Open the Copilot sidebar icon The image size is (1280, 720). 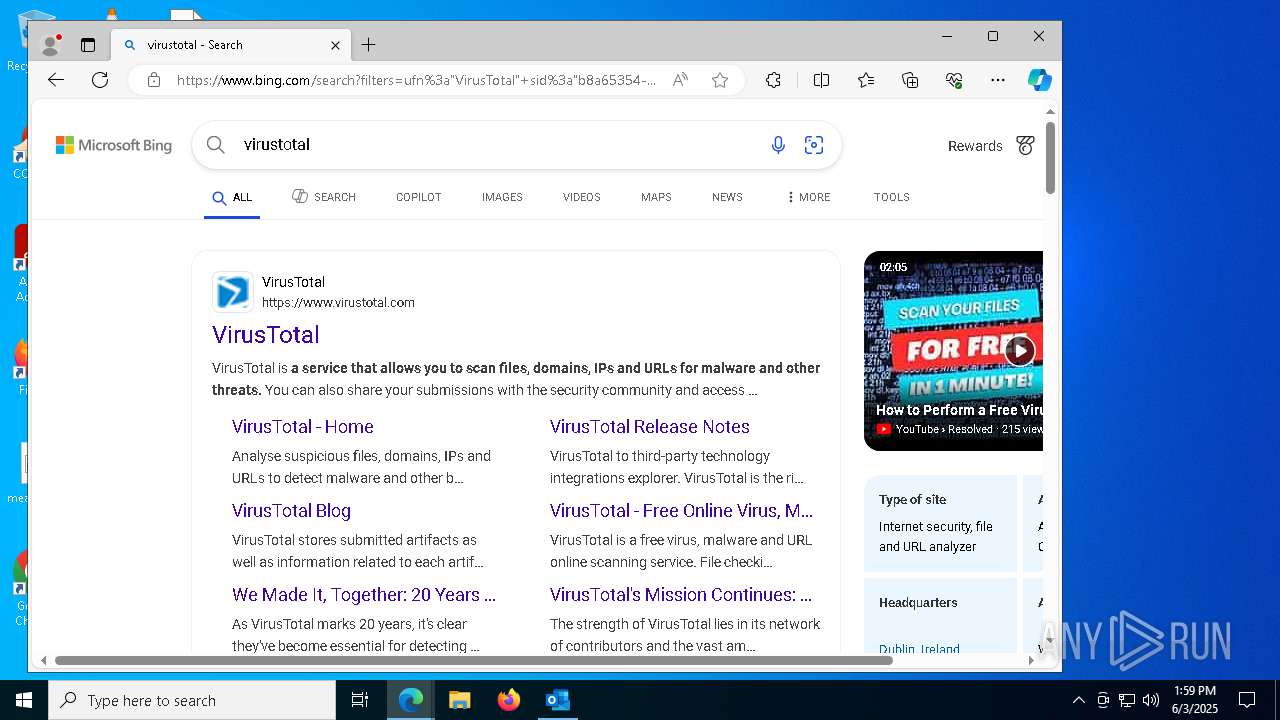click(x=1040, y=80)
